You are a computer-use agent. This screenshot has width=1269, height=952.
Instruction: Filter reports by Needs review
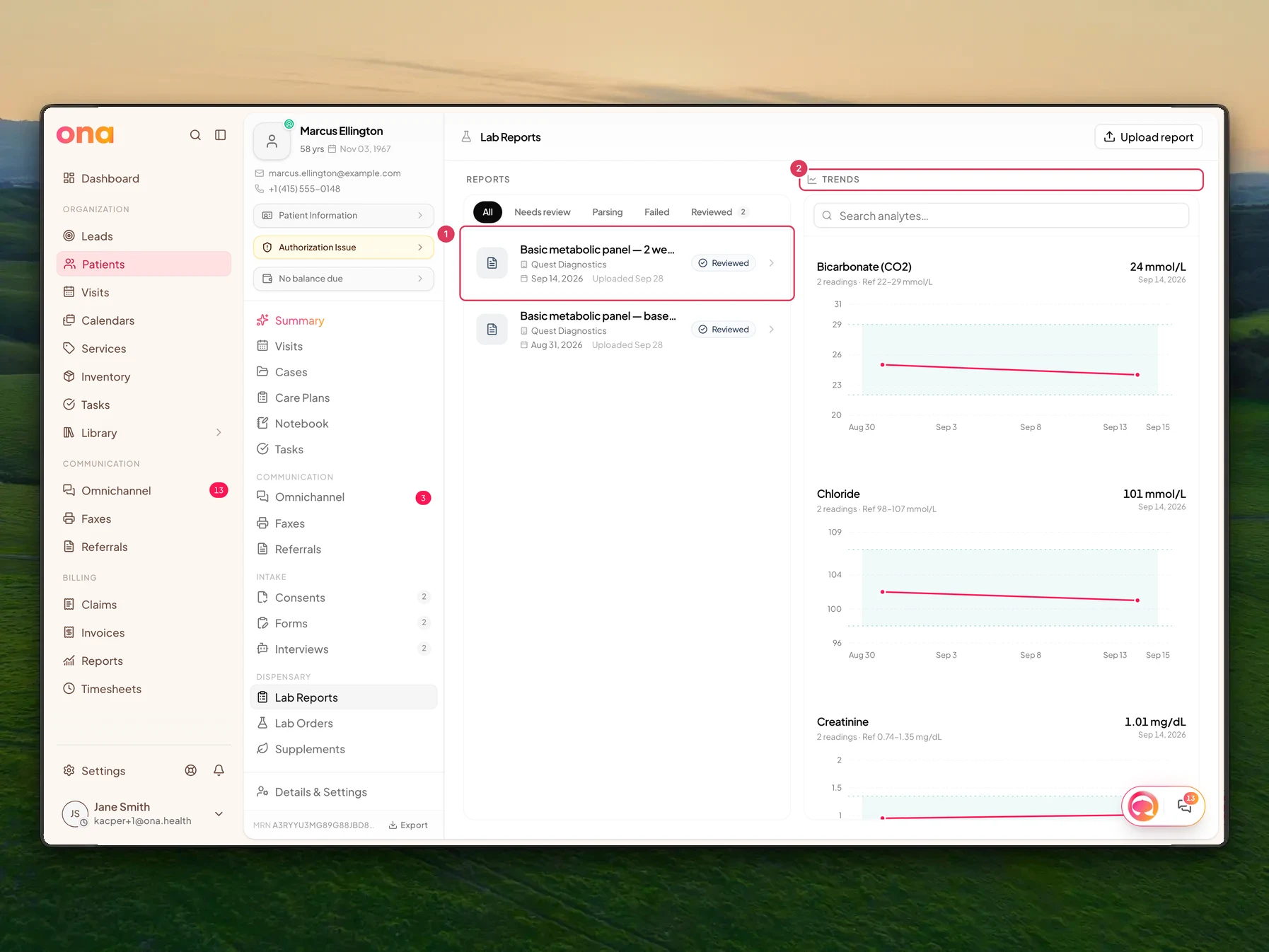543,212
